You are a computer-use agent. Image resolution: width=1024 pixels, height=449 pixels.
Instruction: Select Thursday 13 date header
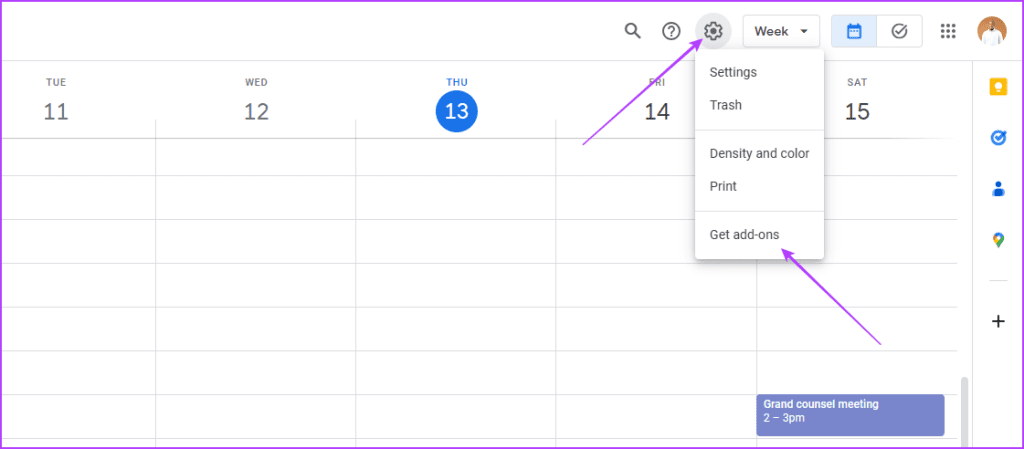(x=456, y=111)
